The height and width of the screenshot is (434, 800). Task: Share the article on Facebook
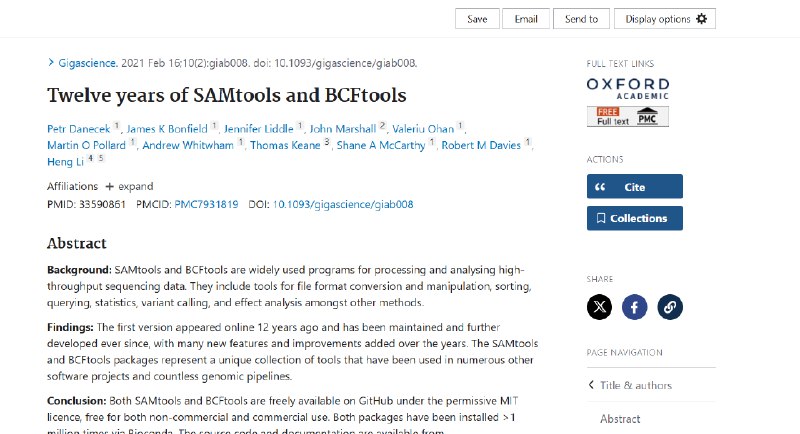[634, 307]
